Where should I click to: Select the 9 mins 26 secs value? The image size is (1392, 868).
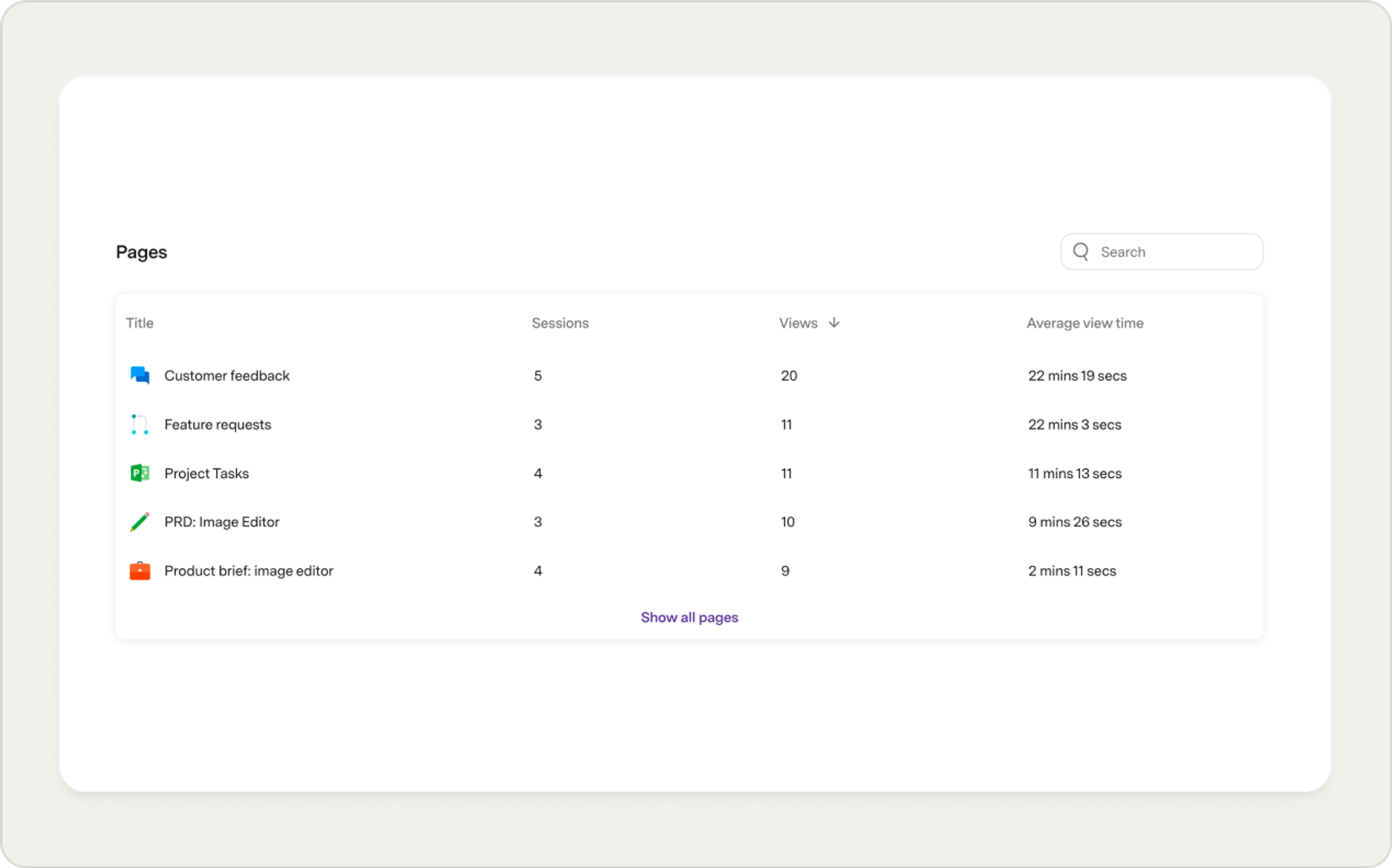click(x=1075, y=522)
